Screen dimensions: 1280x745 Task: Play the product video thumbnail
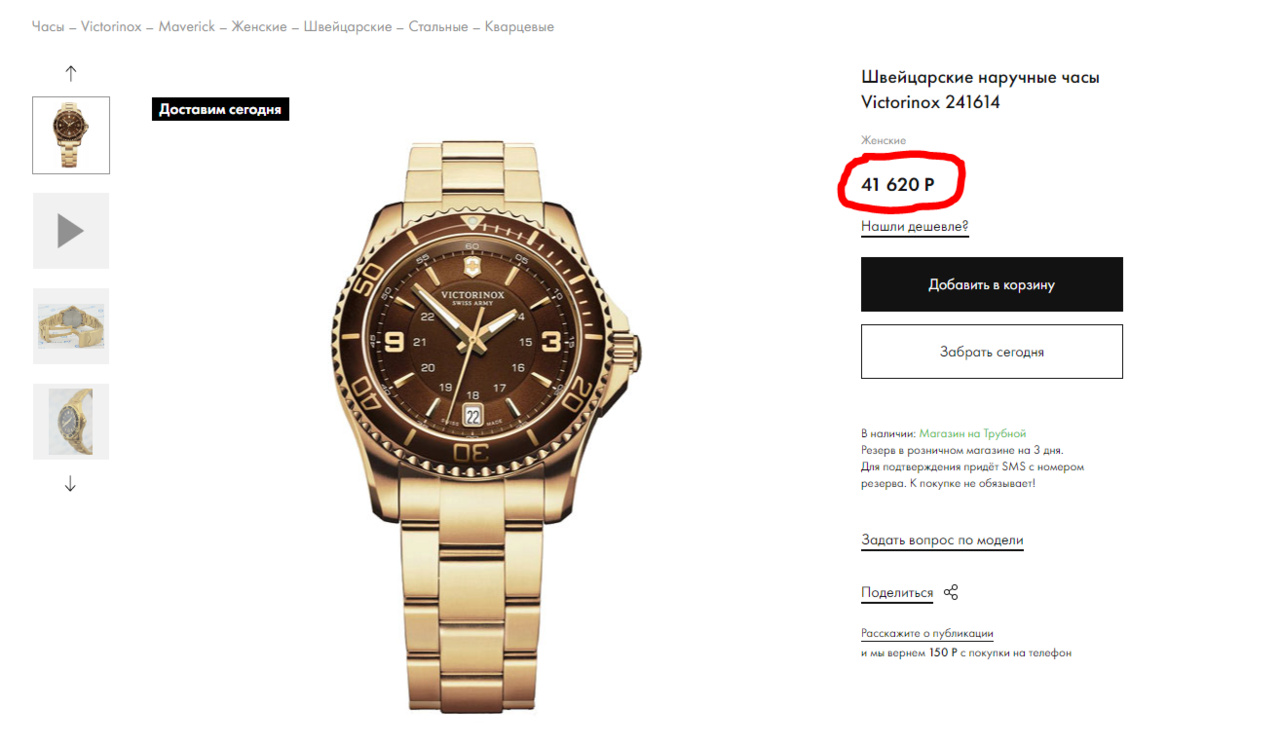71,231
